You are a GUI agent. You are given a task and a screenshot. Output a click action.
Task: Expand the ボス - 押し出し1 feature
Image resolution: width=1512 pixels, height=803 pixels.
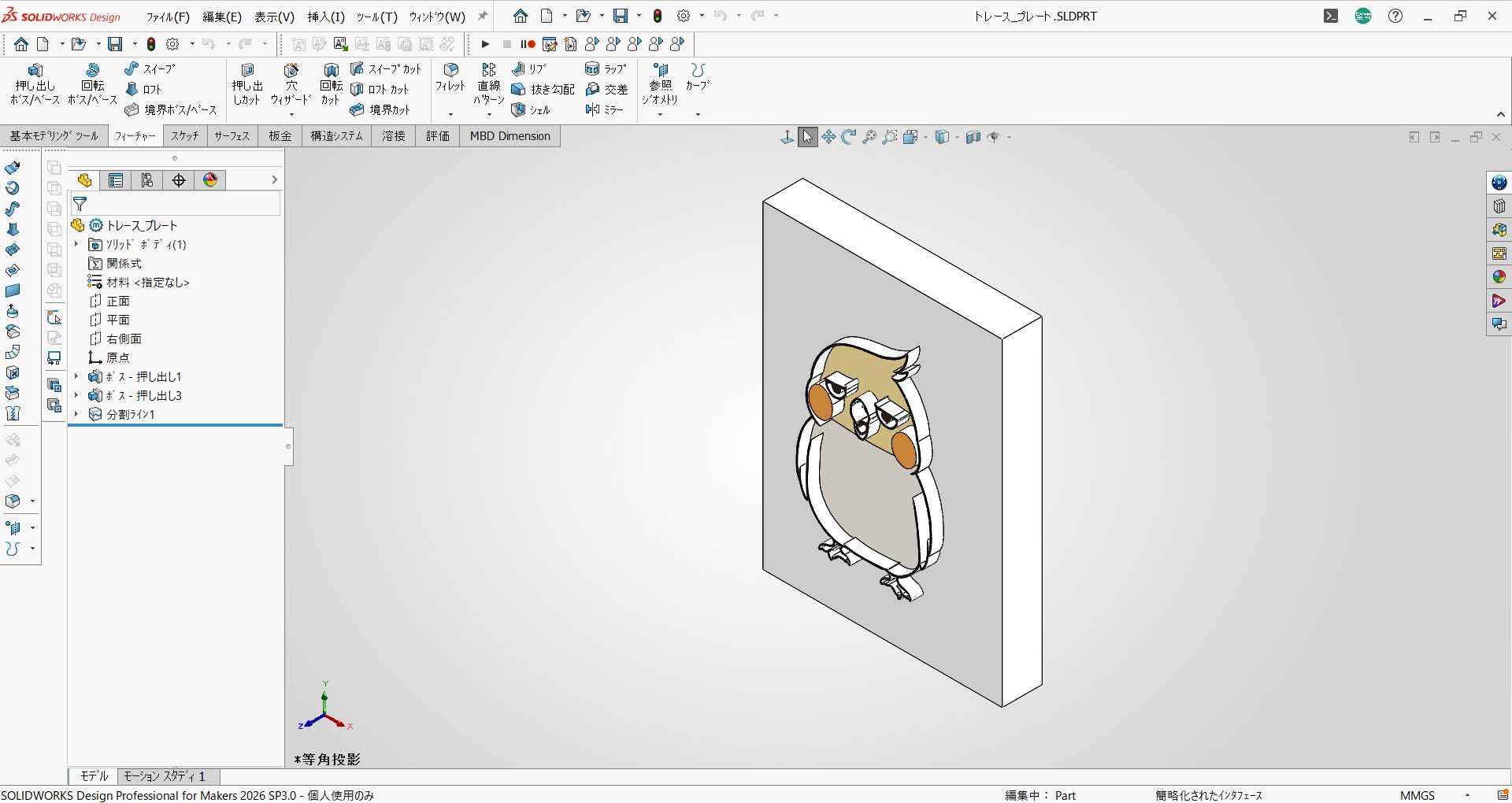(76, 376)
